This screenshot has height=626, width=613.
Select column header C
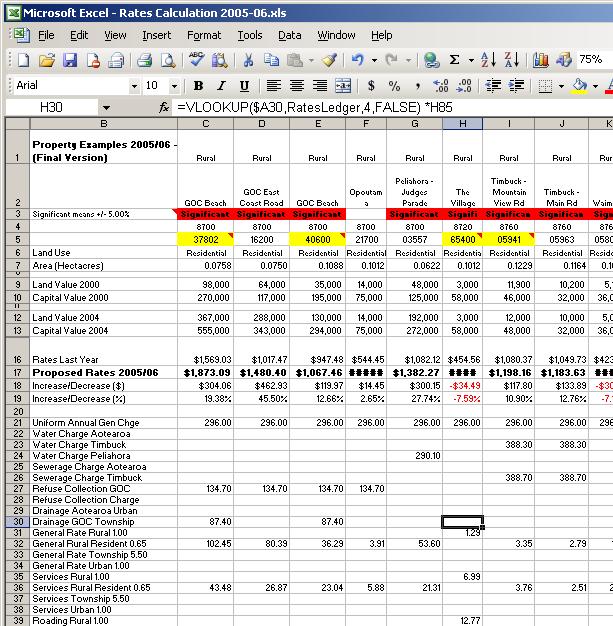click(206, 124)
